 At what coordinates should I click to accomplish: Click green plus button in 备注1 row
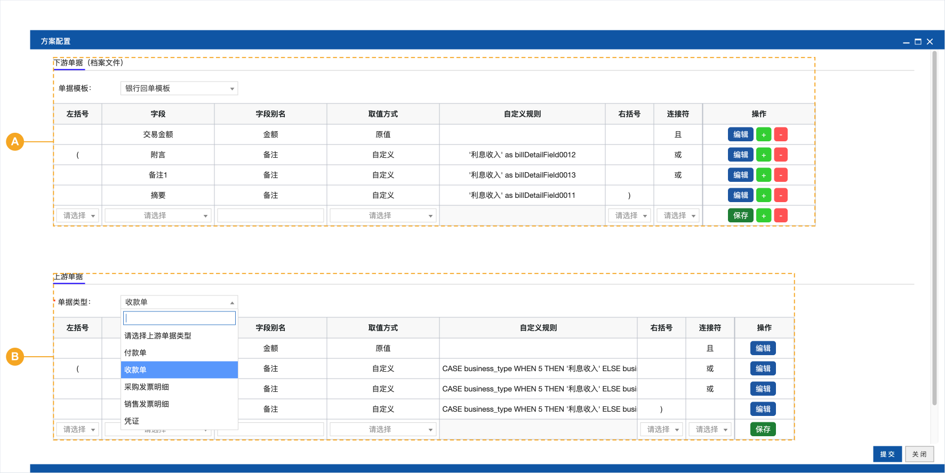(764, 175)
